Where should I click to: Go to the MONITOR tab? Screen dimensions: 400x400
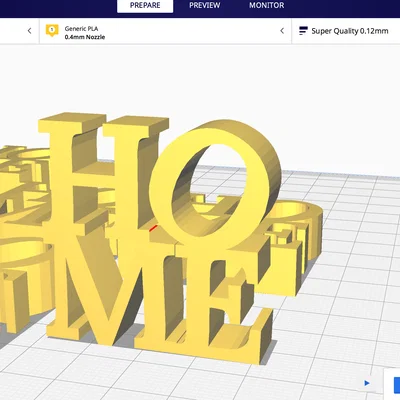point(267,6)
